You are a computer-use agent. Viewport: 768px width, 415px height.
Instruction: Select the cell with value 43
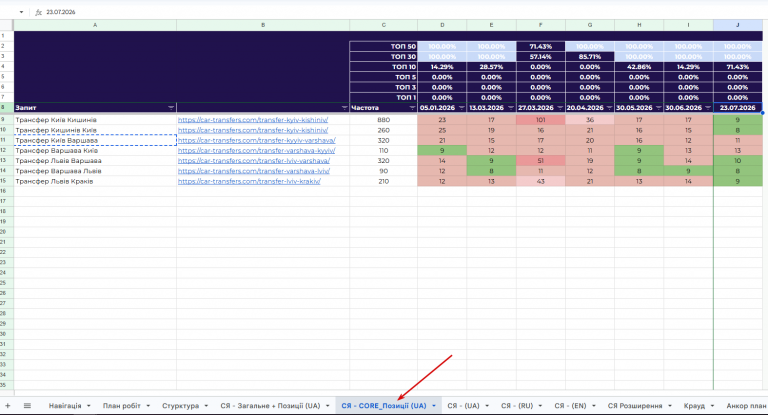[x=541, y=181]
